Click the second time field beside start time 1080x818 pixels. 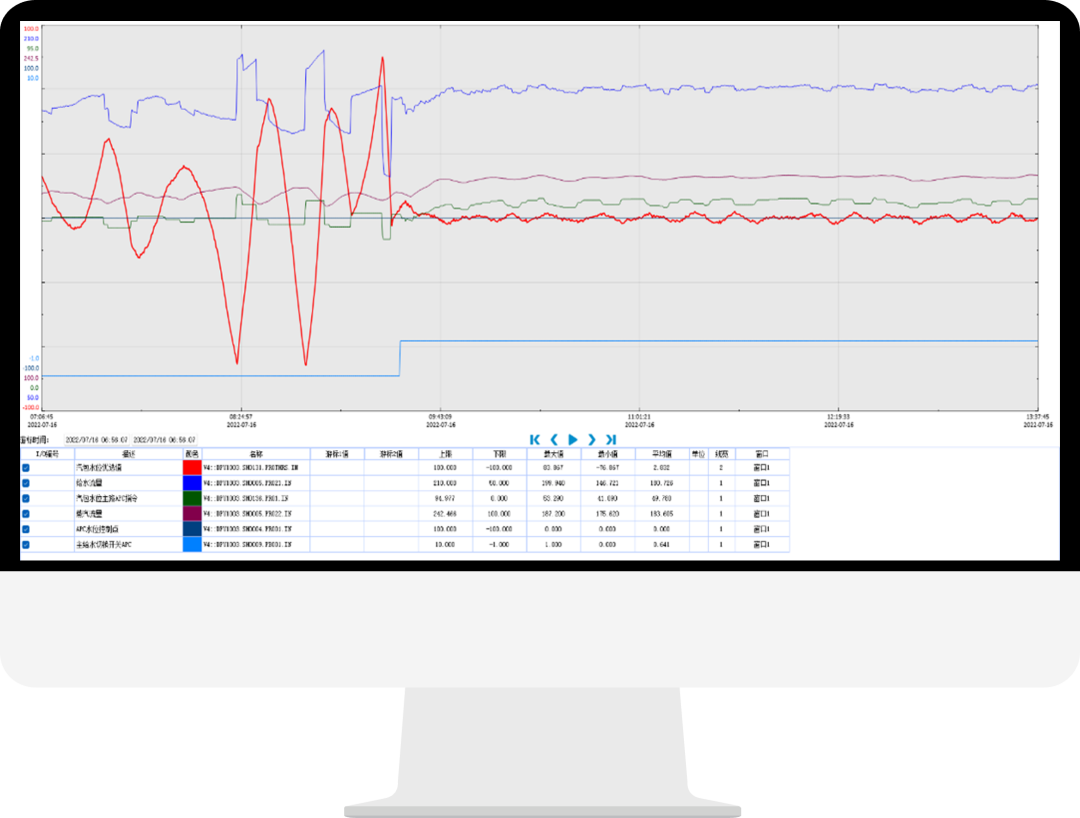pyautogui.click(x=165, y=440)
